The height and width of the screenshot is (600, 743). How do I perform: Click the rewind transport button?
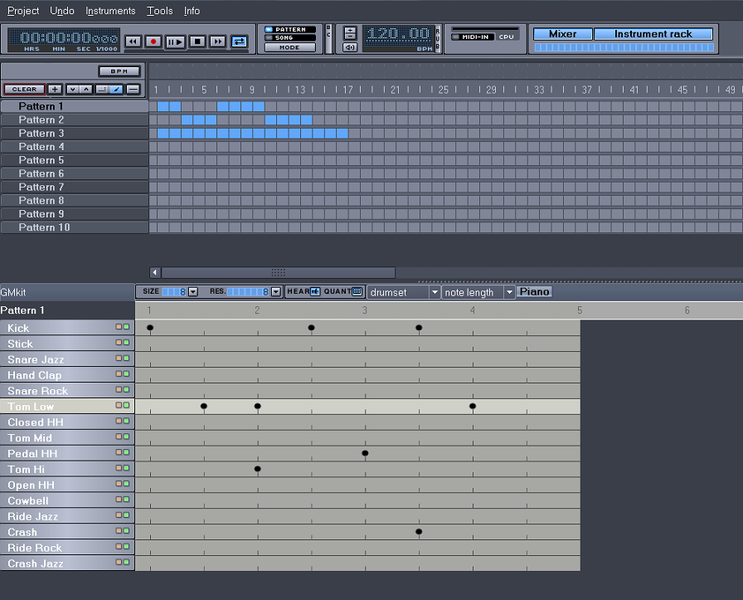(x=133, y=42)
